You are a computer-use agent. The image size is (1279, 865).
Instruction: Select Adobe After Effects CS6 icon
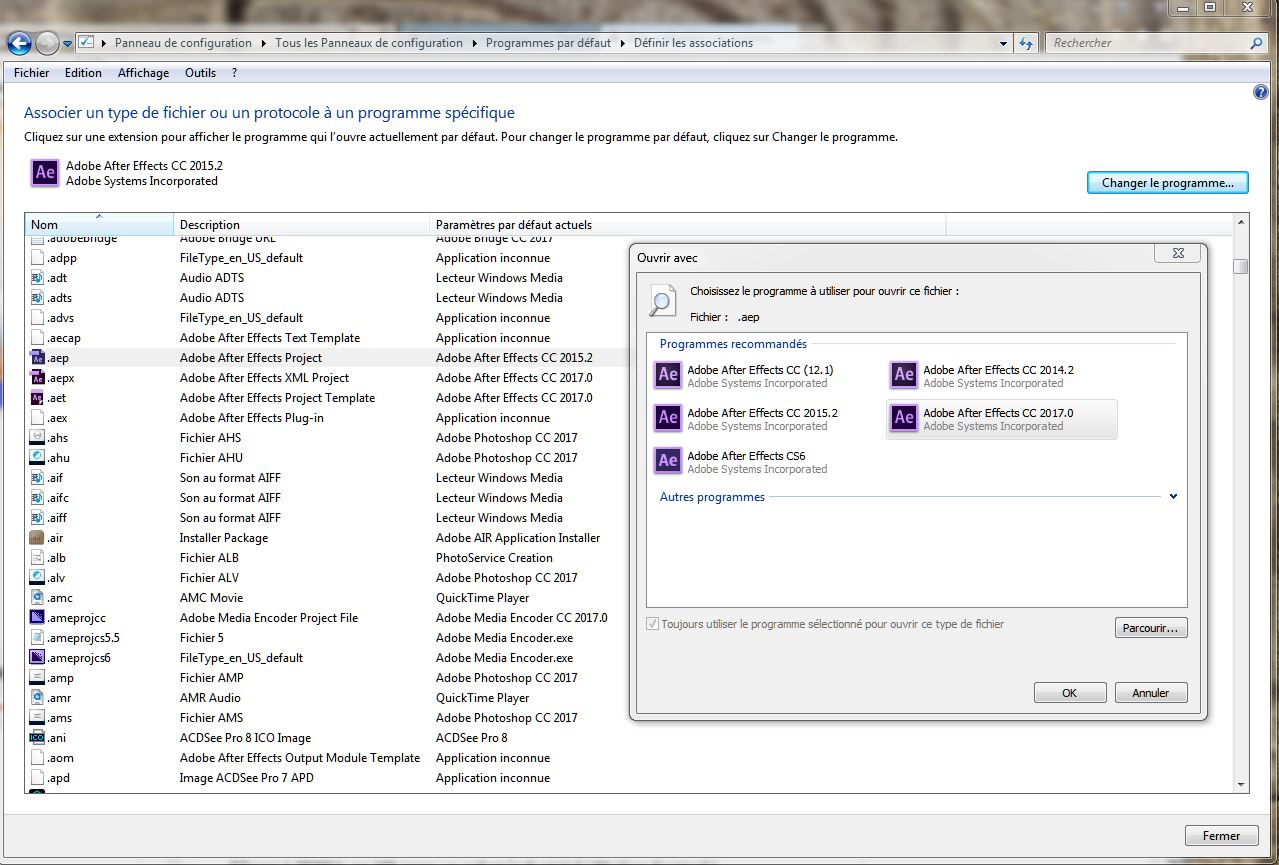tap(668, 461)
